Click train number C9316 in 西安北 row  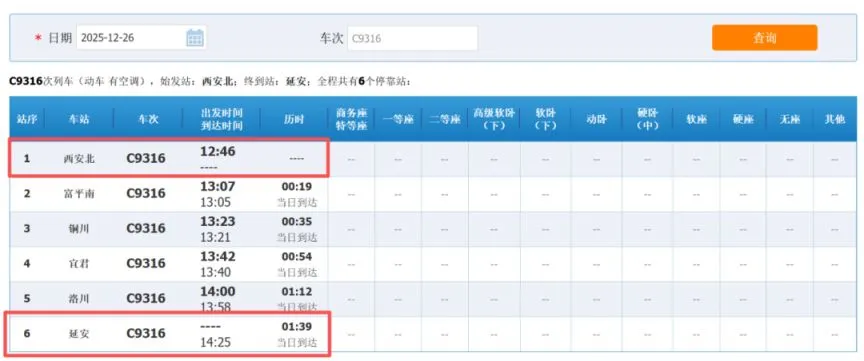click(x=146, y=159)
